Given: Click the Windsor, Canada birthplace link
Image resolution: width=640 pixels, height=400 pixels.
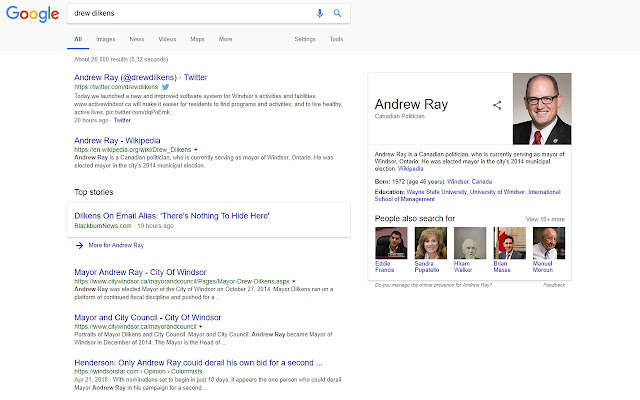Looking at the screenshot, I should click(x=469, y=182).
